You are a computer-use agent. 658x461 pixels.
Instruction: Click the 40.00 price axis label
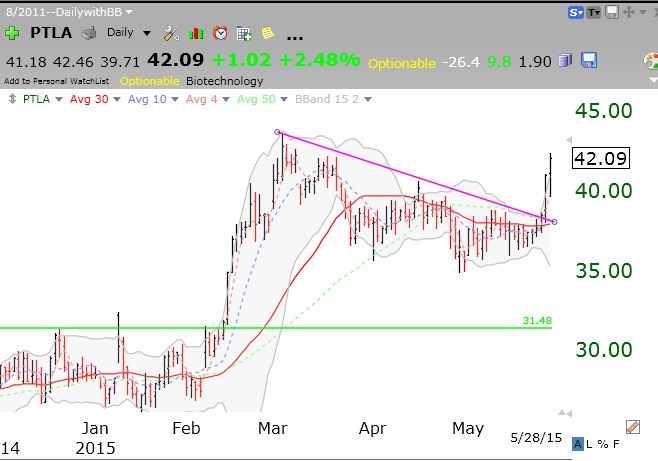603,191
